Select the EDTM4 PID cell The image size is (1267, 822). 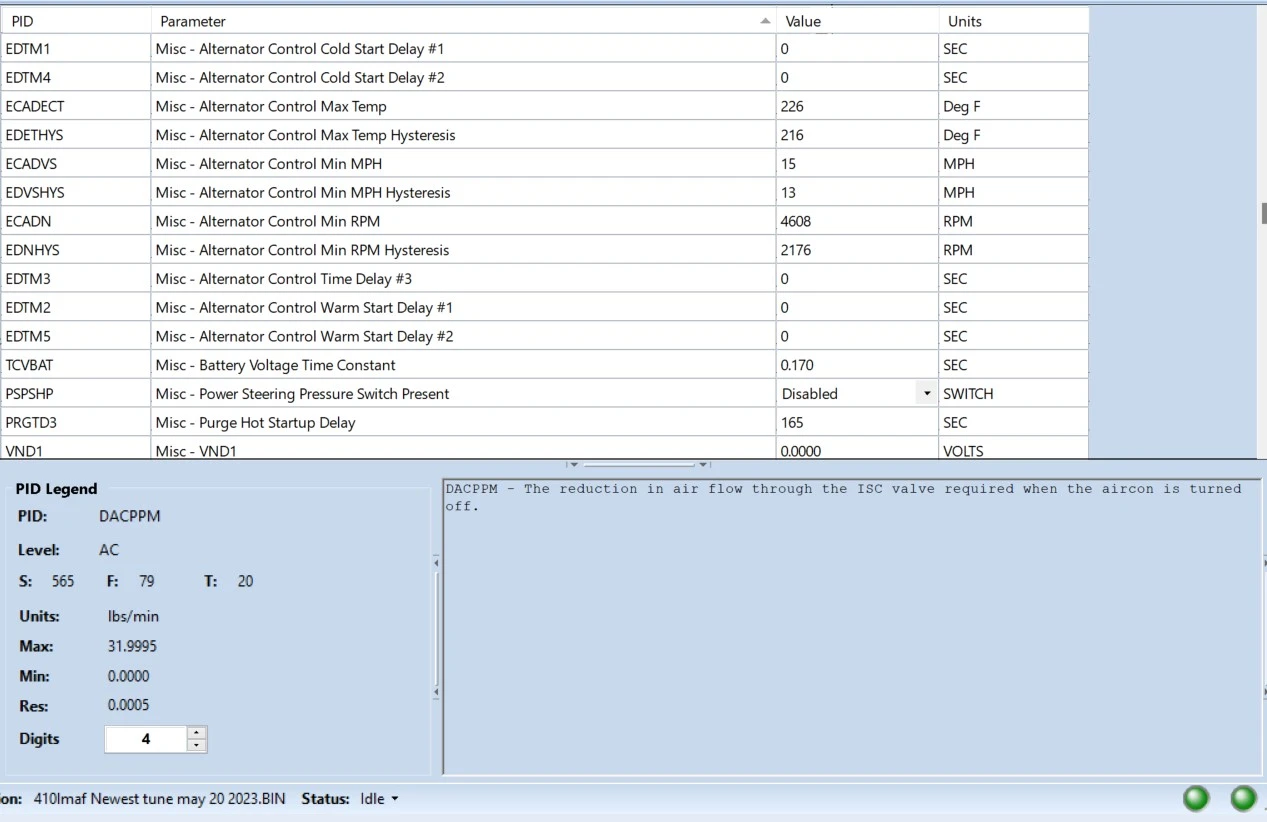pyautogui.click(x=75, y=78)
